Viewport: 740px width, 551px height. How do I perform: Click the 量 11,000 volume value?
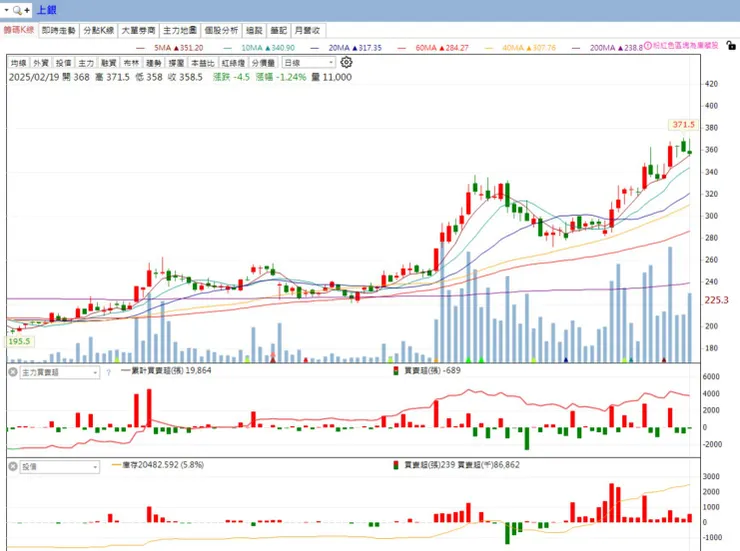click(x=331, y=77)
